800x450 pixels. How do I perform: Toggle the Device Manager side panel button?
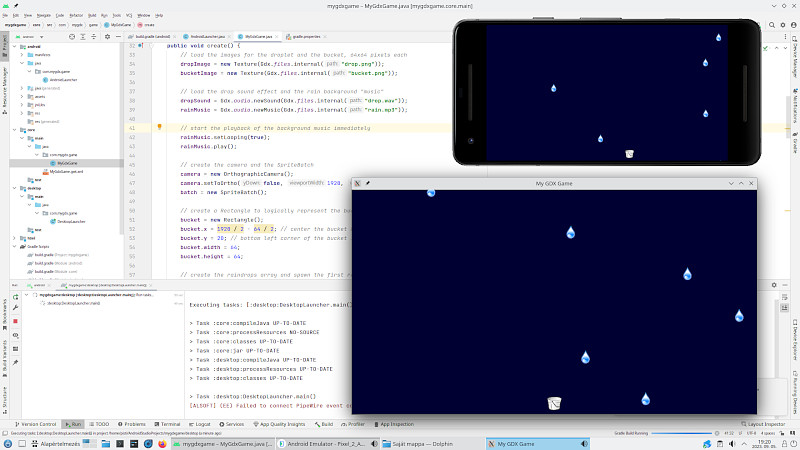[x=795, y=57]
